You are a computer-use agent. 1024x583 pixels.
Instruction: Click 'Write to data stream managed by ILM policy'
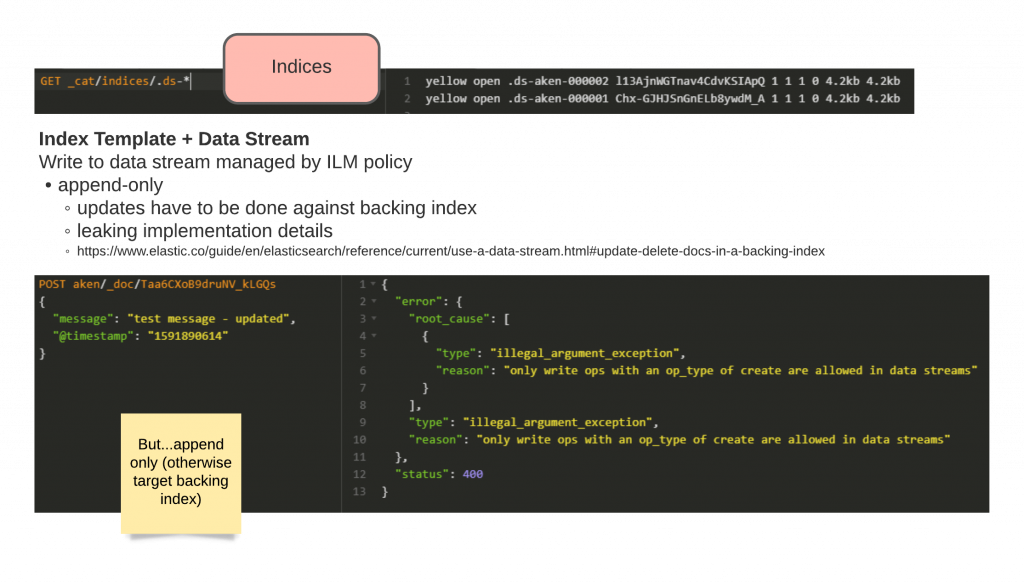[225, 162]
